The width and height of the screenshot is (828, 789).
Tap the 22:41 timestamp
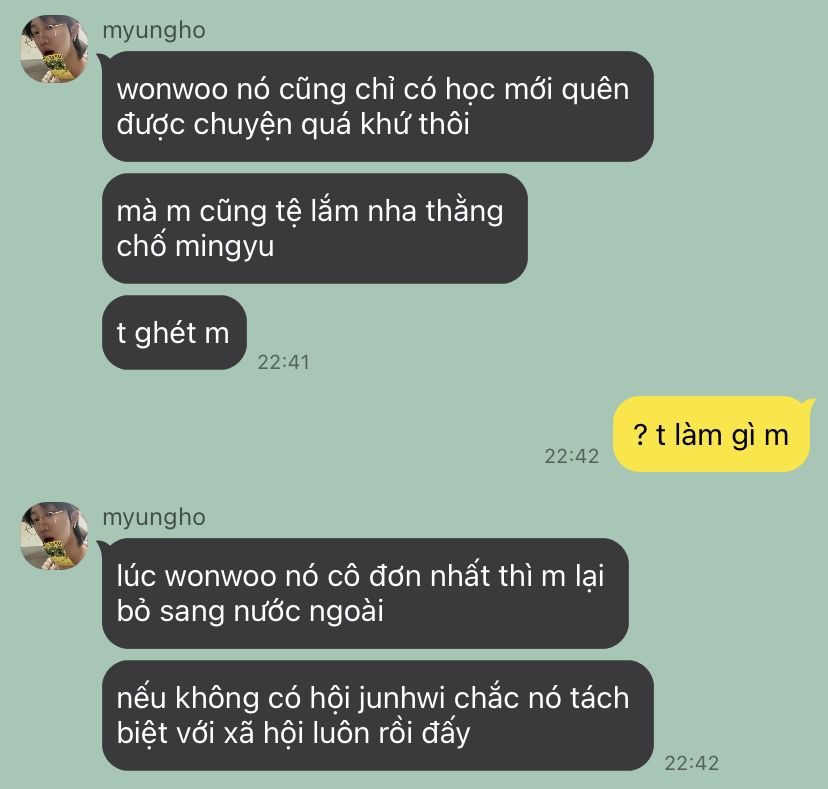click(x=284, y=362)
